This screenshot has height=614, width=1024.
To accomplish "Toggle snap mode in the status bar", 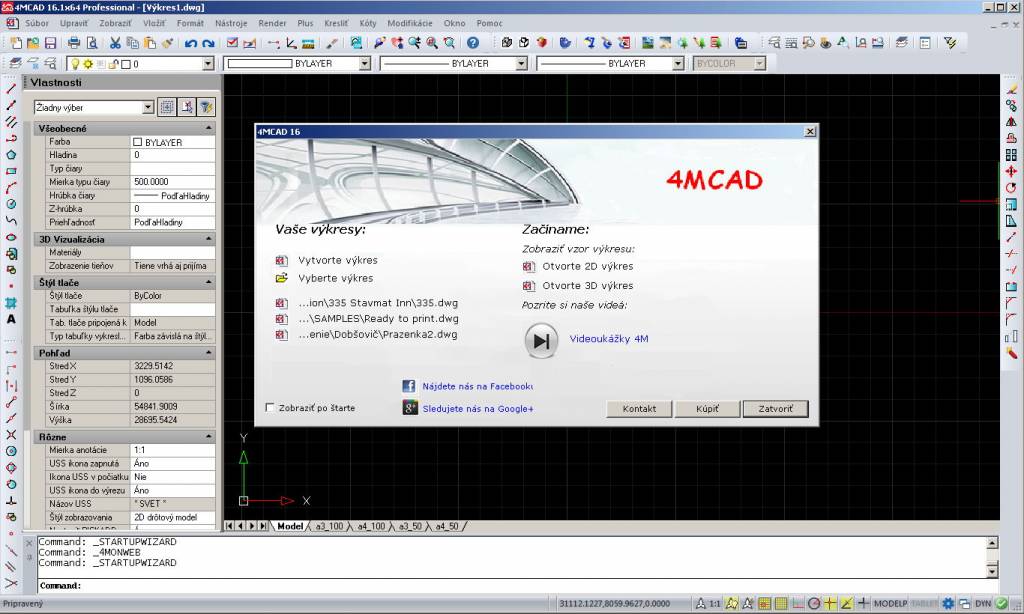I will pos(764,604).
